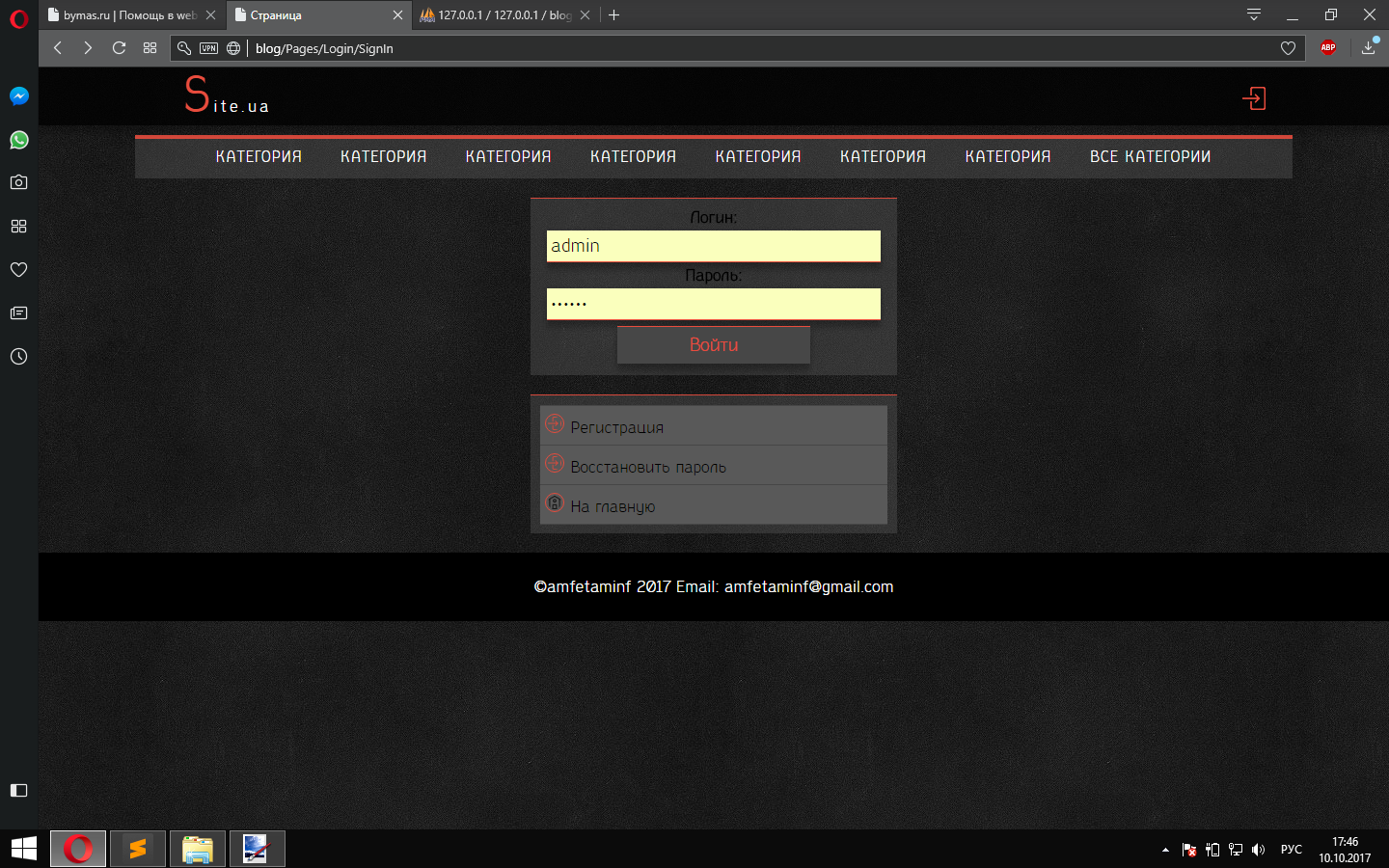Open the Регистрация link
This screenshot has width=1389, height=868.
tap(616, 427)
